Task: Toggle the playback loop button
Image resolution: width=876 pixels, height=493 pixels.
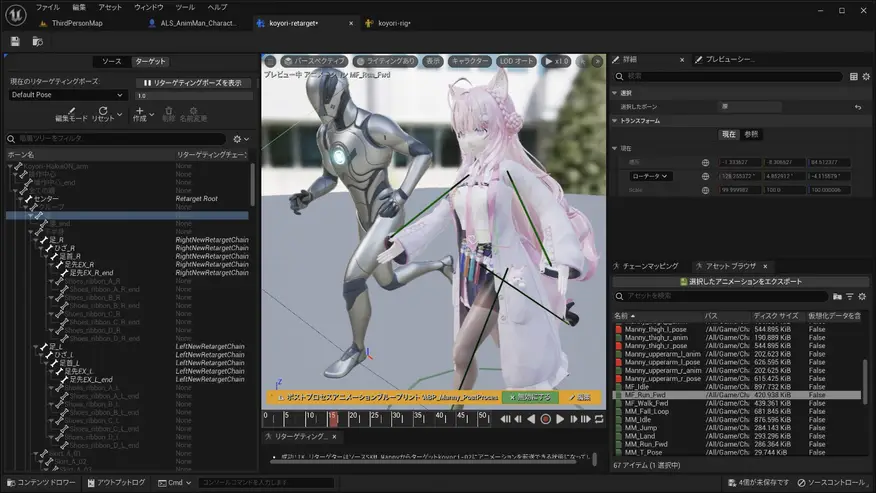Action: pyautogui.click(x=599, y=419)
